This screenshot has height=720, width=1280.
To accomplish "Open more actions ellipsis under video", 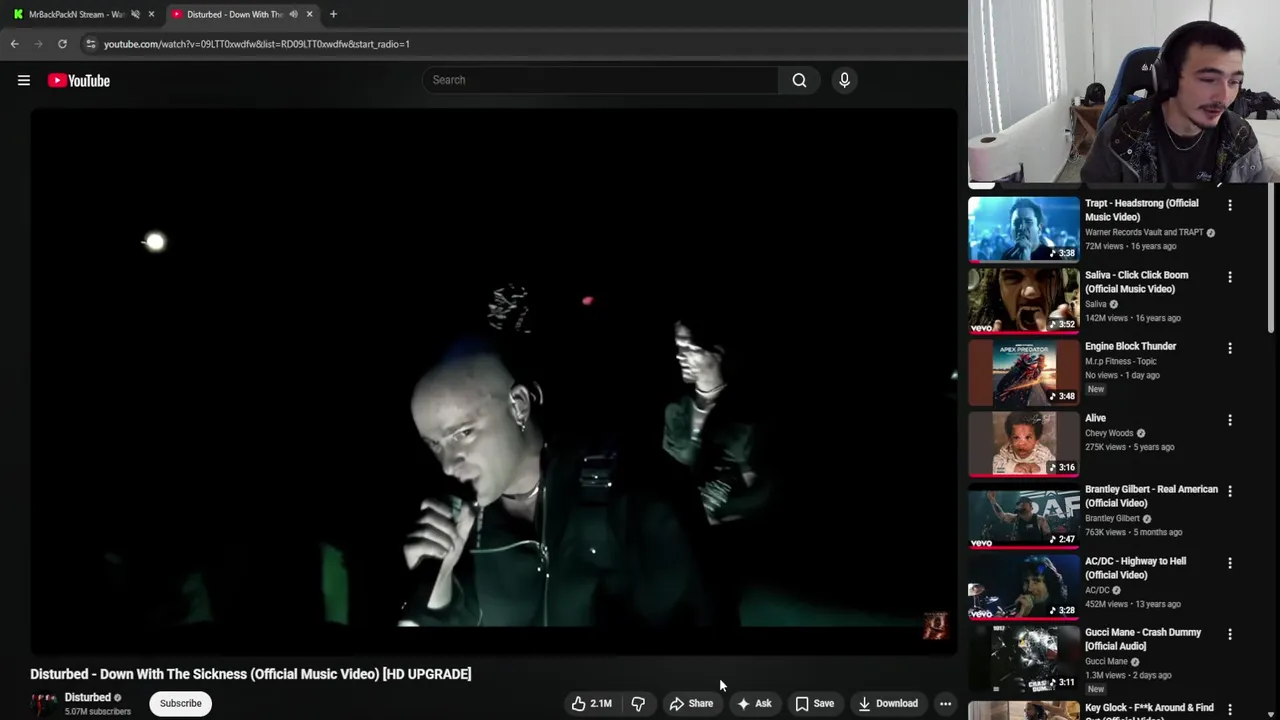I will pyautogui.click(x=945, y=703).
